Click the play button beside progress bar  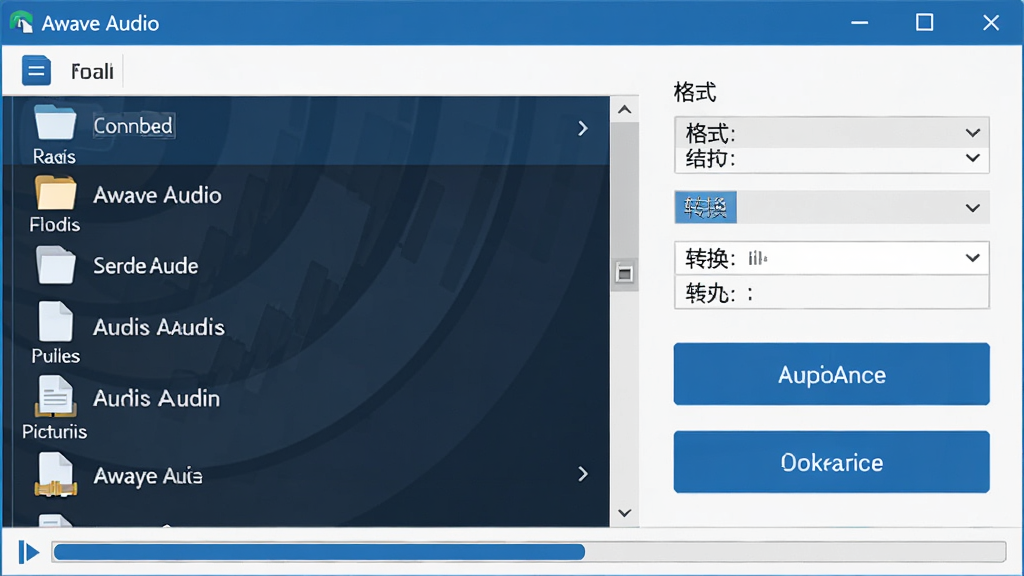[x=28, y=552]
